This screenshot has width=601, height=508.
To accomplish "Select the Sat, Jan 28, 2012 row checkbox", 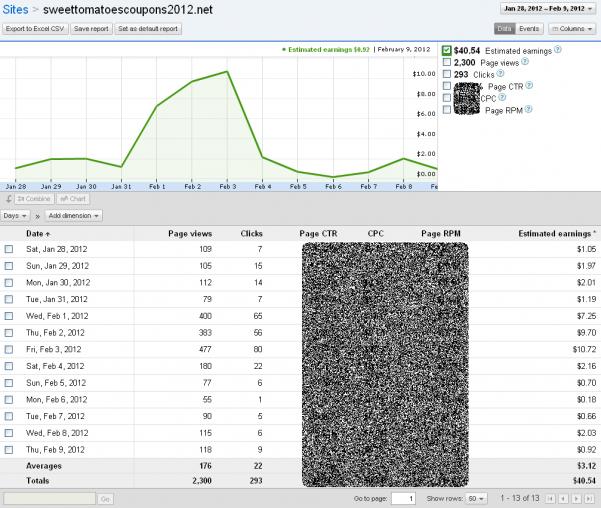I will coord(9,249).
